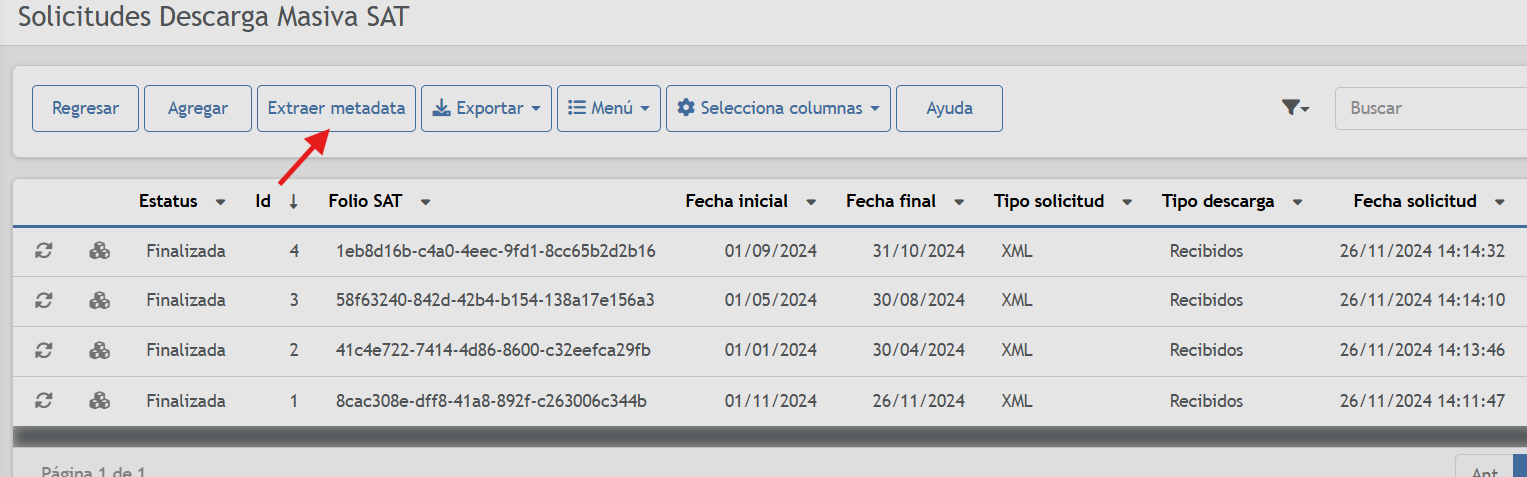Click end date 31/10/2024
The width and height of the screenshot is (1527, 477).
pyautogui.click(x=918, y=251)
